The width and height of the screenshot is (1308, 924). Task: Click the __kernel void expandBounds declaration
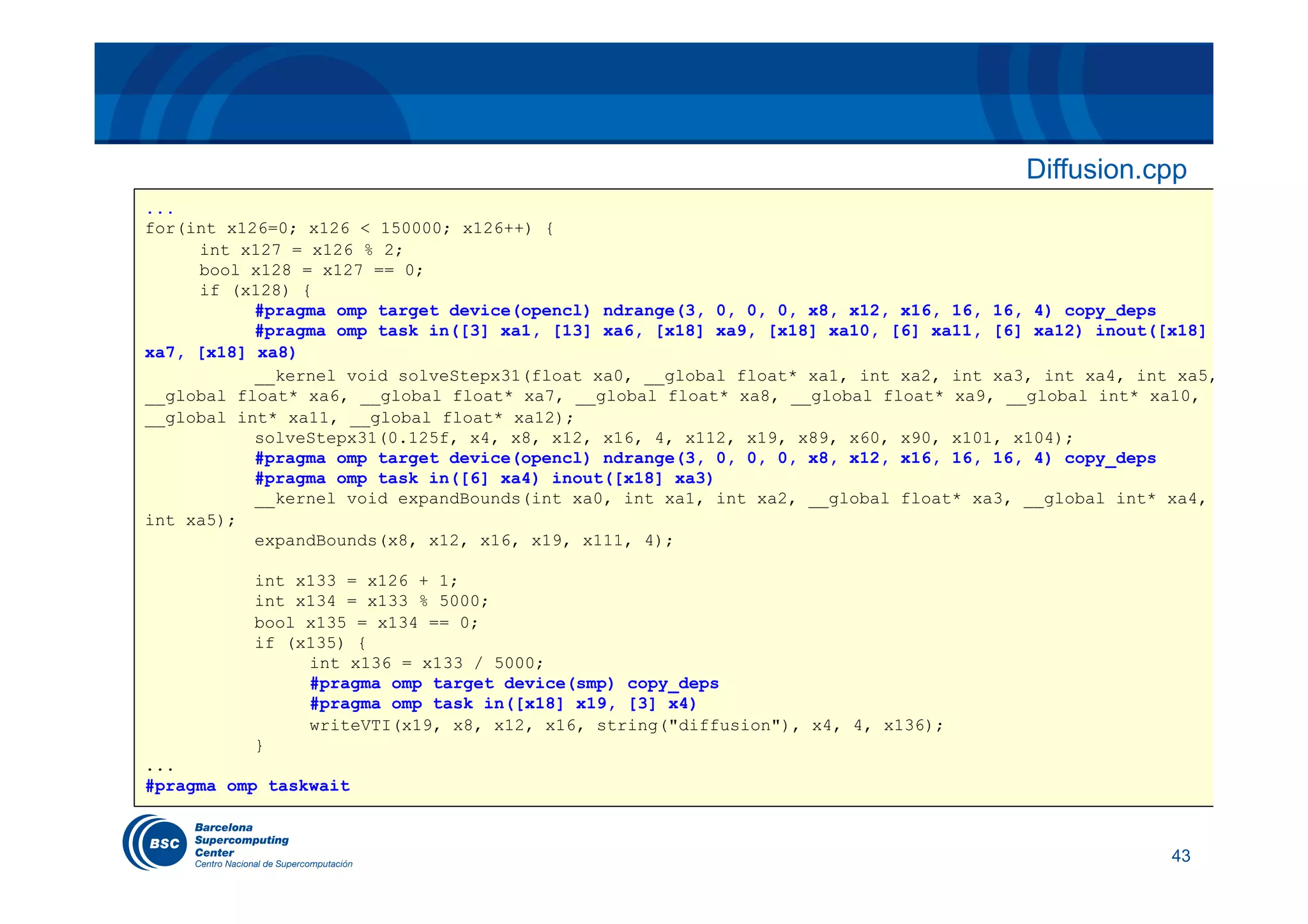click(x=730, y=499)
